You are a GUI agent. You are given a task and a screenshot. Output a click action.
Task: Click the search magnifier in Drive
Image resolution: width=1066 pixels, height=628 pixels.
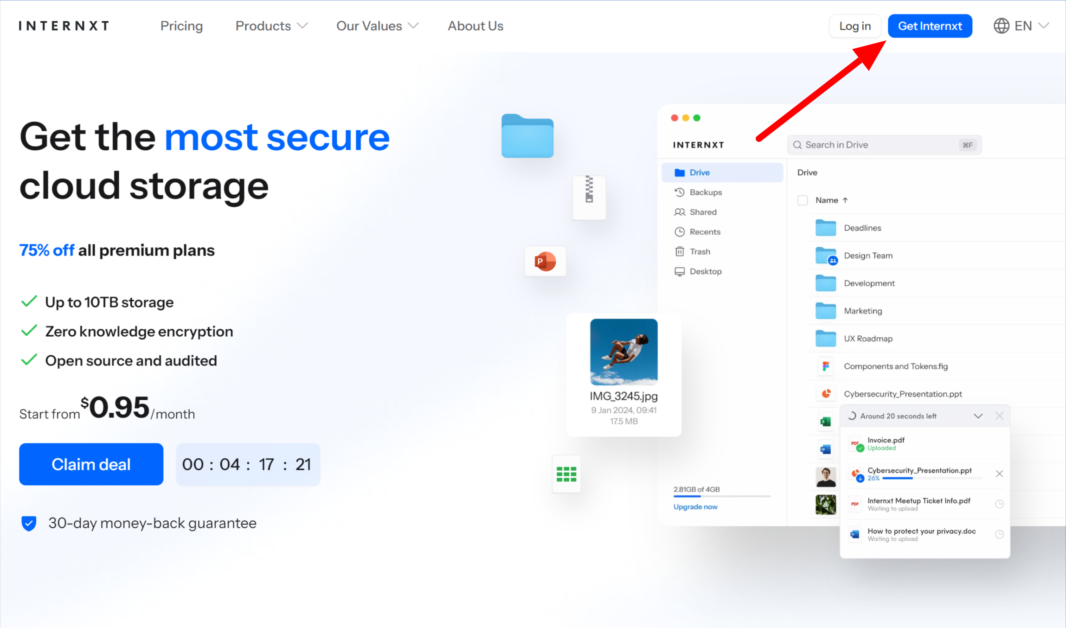[x=796, y=144]
